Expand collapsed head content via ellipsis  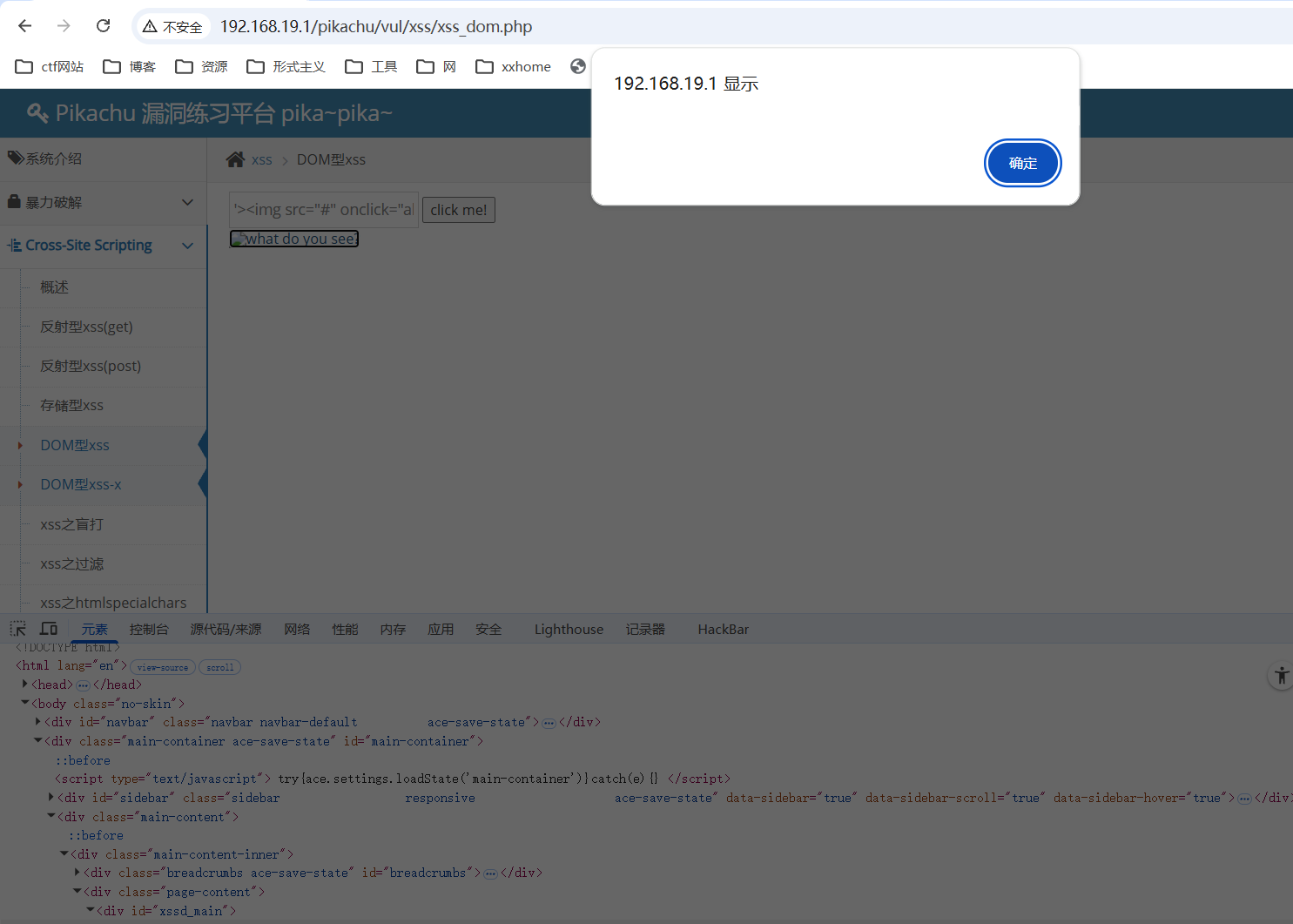click(x=83, y=685)
